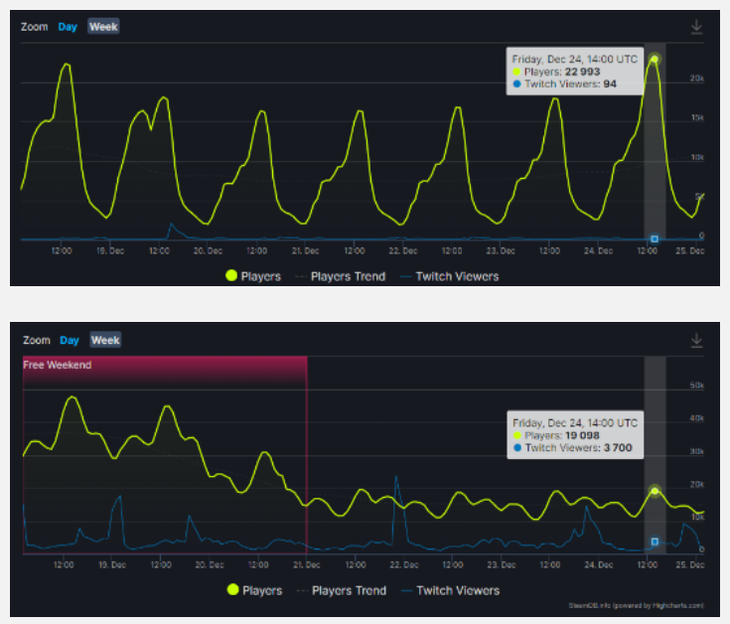730x624 pixels.
Task: Download the top chart data
Action: pos(696,27)
